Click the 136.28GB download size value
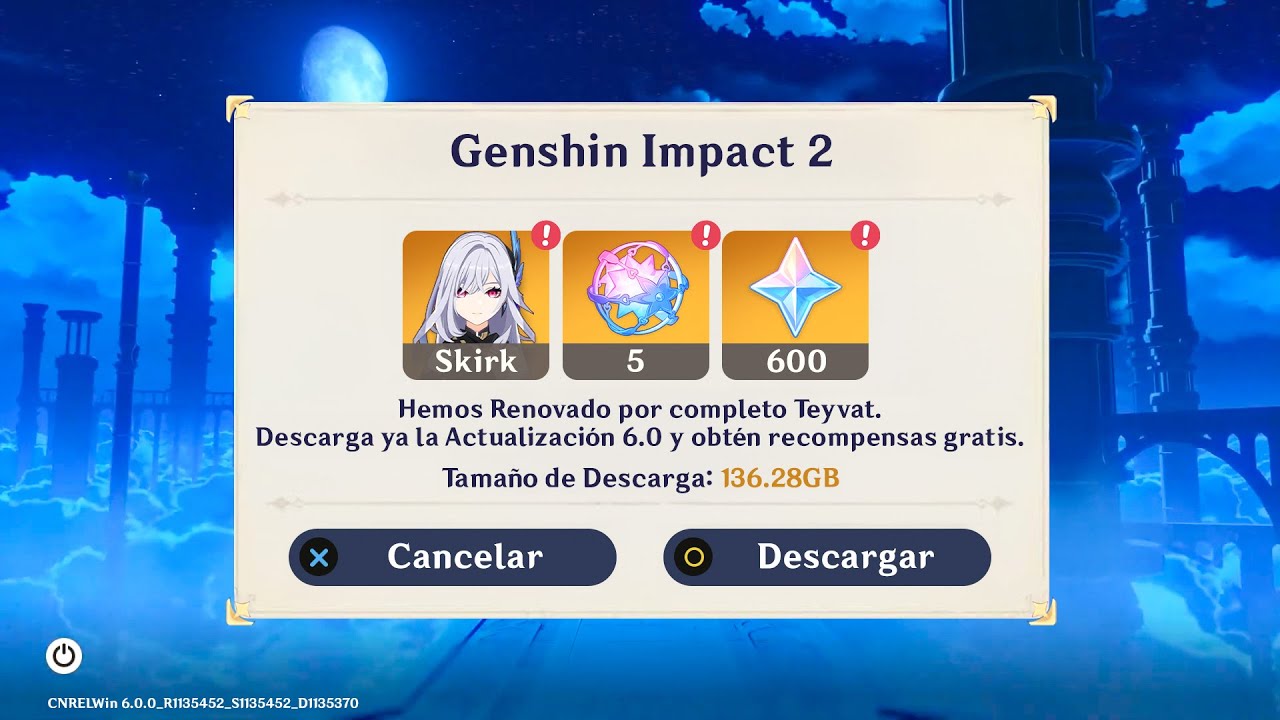The image size is (1280, 720). [780, 478]
